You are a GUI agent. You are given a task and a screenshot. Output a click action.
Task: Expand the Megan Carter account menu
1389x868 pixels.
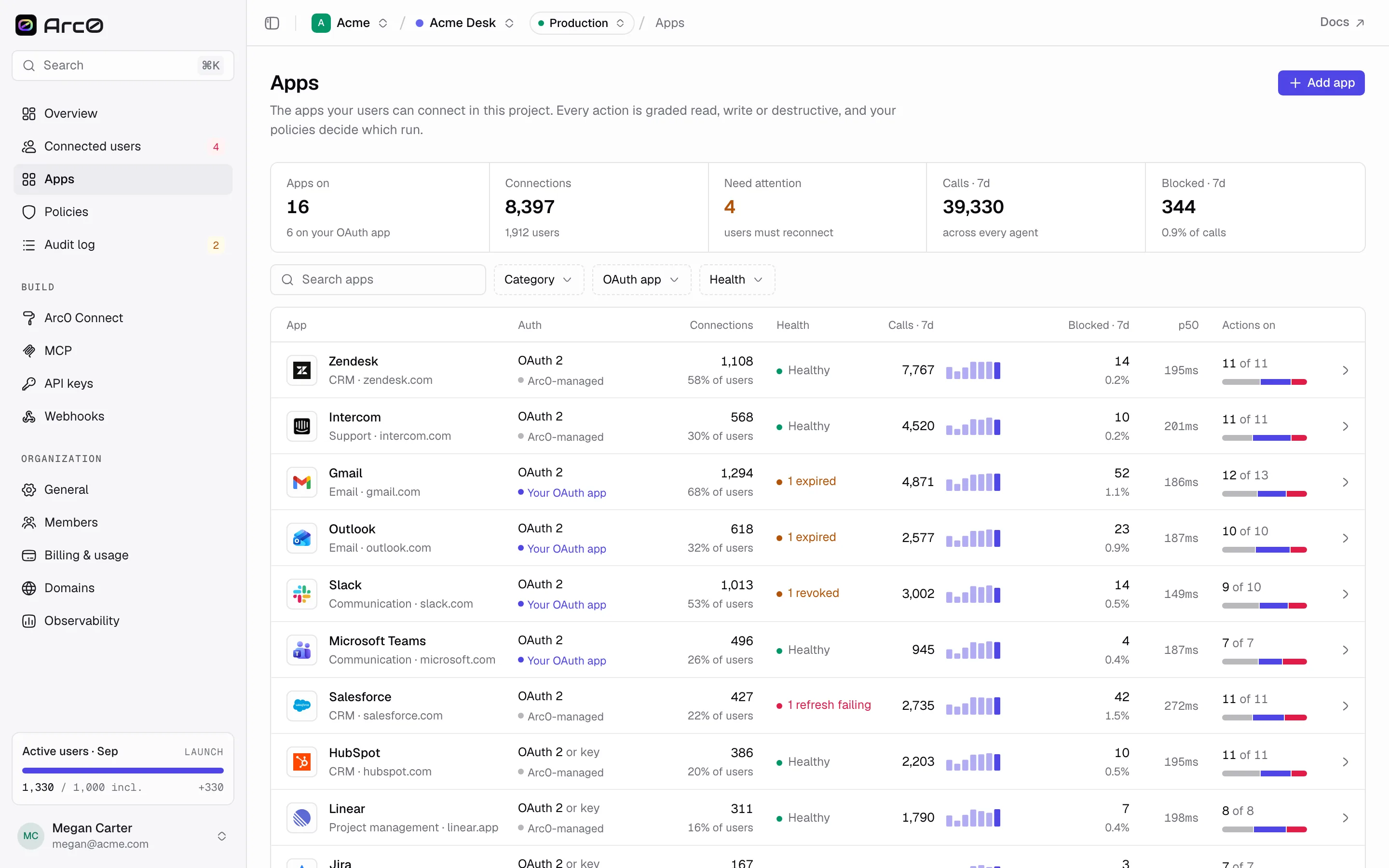(x=123, y=836)
